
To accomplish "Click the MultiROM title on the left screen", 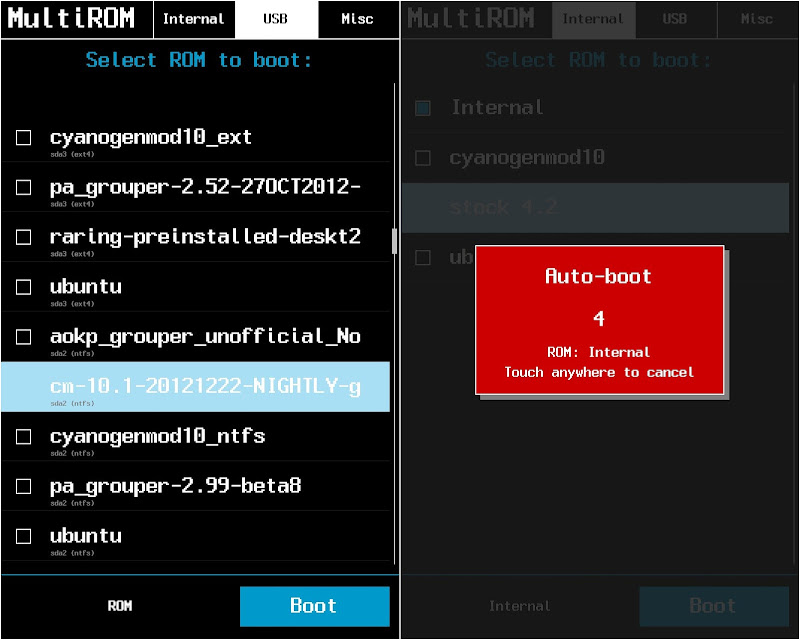I will [71, 18].
